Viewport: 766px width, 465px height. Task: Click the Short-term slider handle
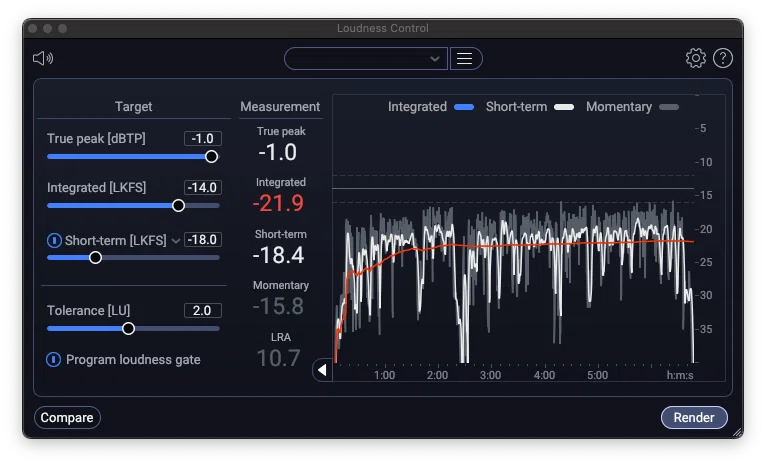pyautogui.click(x=96, y=257)
